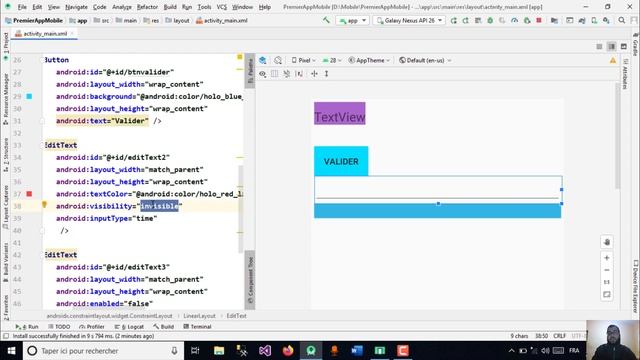This screenshot has height=360, width=640.
Task: Zoom in the design preview with plus
Action: (x=607, y=258)
